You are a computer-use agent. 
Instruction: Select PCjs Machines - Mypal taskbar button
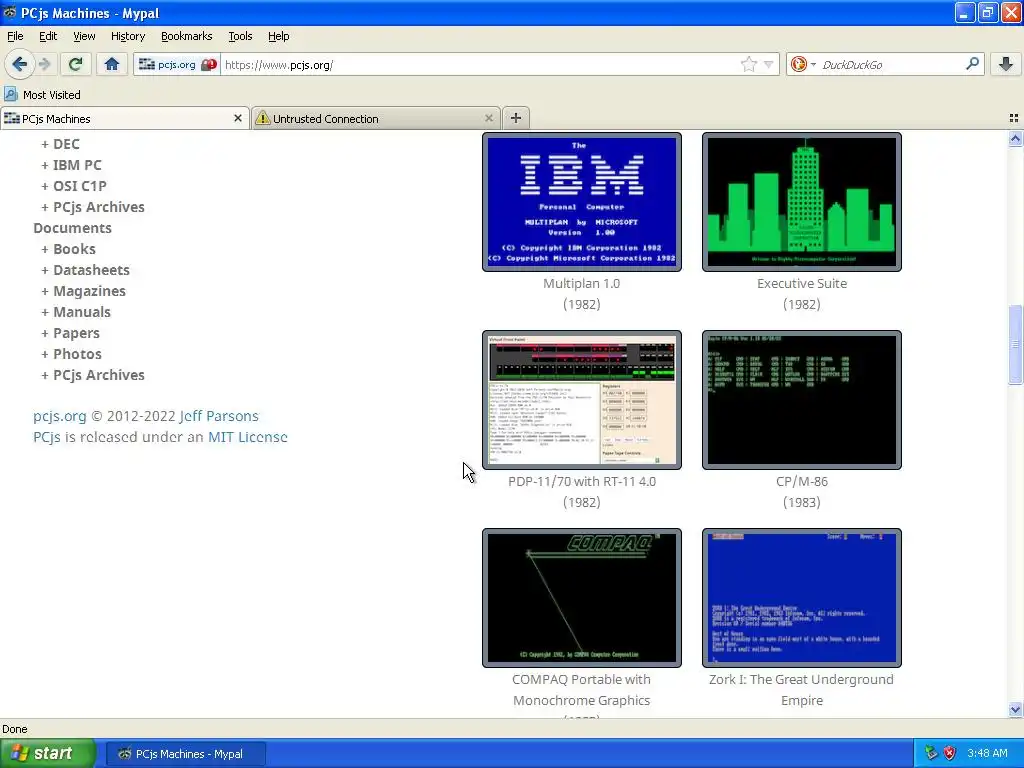pyautogui.click(x=185, y=754)
